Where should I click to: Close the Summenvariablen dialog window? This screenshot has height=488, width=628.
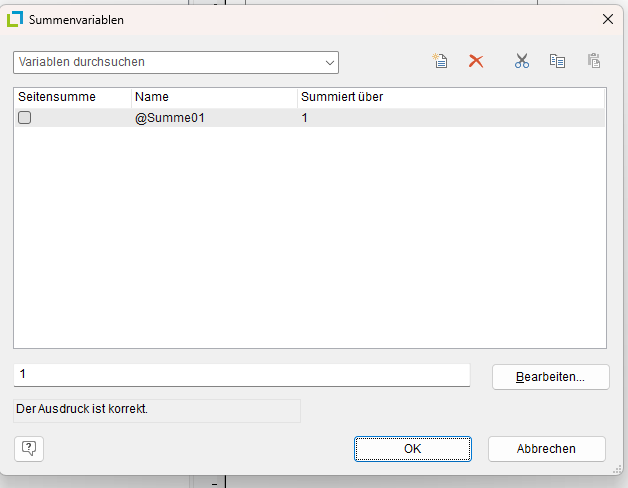[607, 19]
